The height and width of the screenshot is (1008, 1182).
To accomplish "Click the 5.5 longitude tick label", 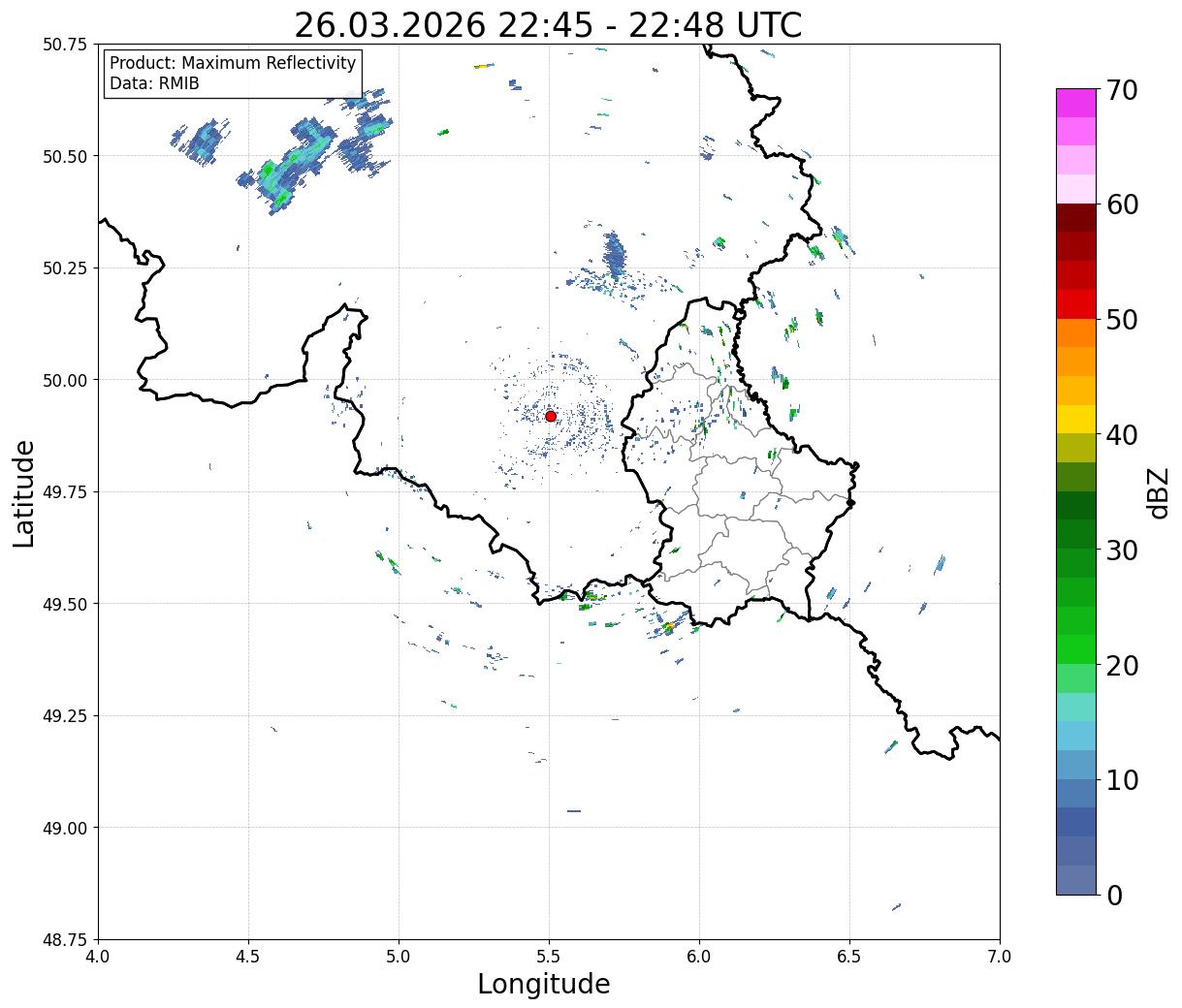I will 549,956.
